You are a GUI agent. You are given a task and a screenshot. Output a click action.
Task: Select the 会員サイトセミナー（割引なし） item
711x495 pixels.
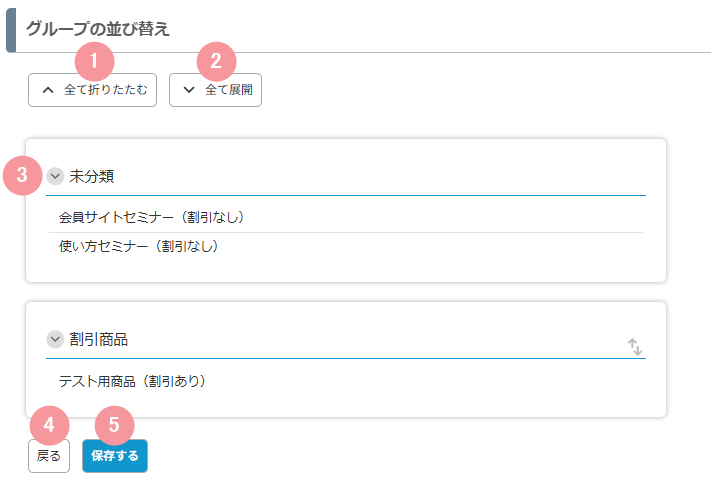click(x=346, y=218)
